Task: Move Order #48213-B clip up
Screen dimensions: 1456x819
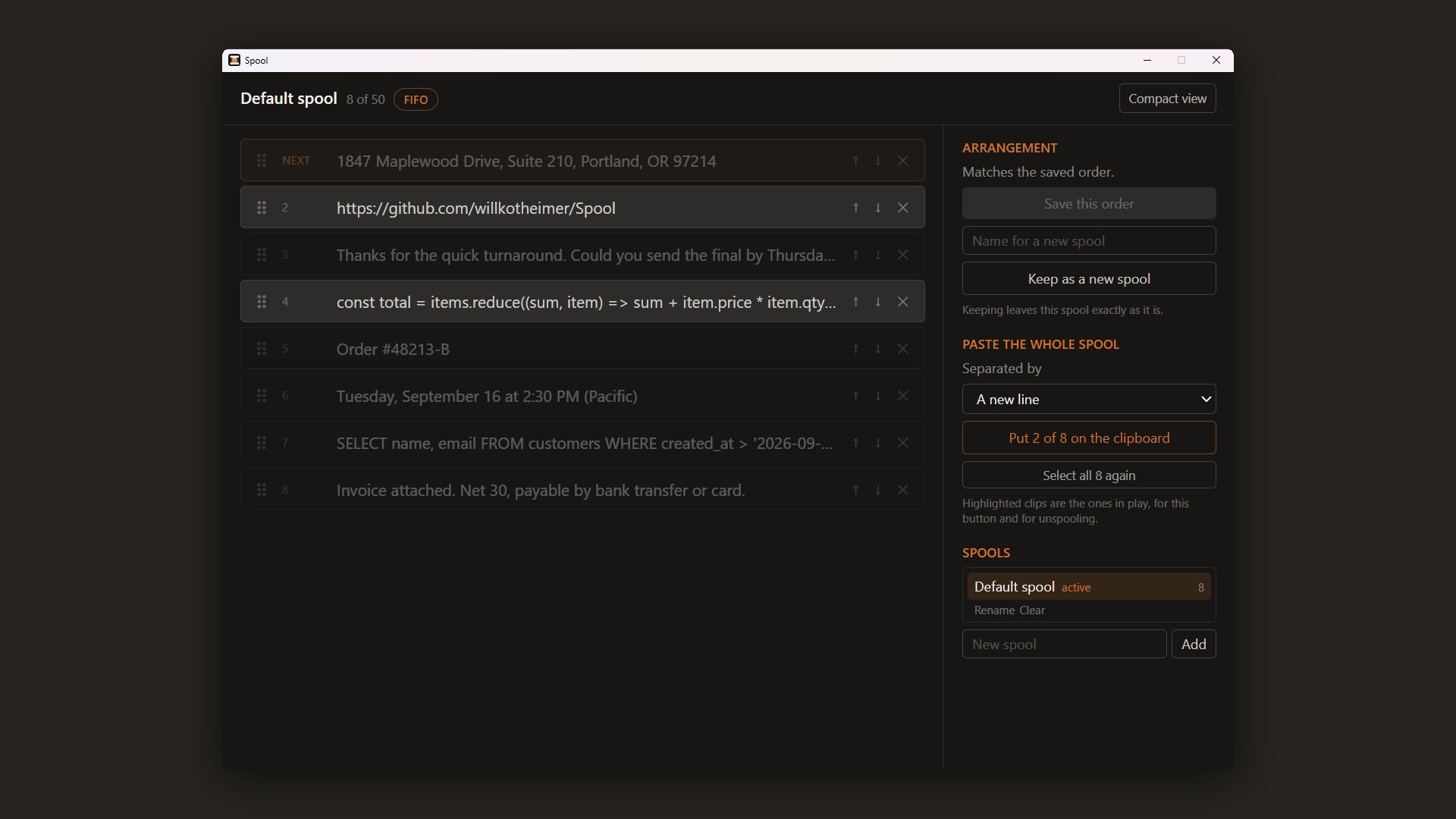Action: coord(855,349)
